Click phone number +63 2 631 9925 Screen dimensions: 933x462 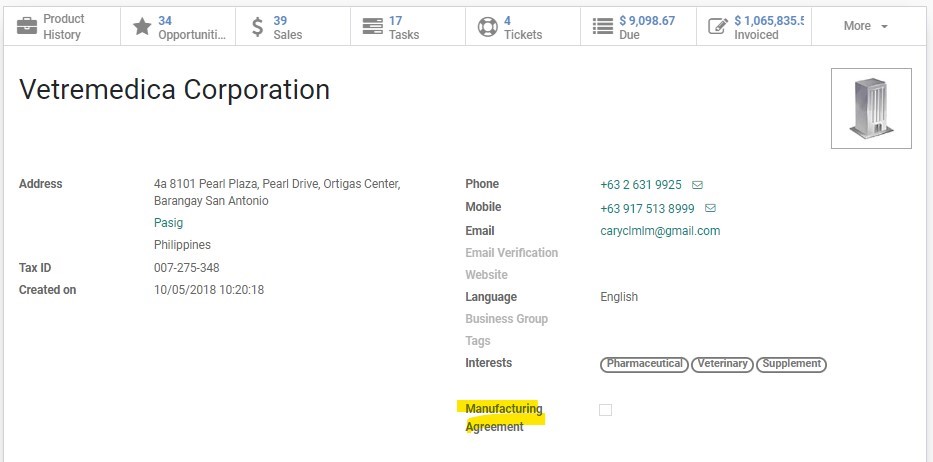(641, 185)
